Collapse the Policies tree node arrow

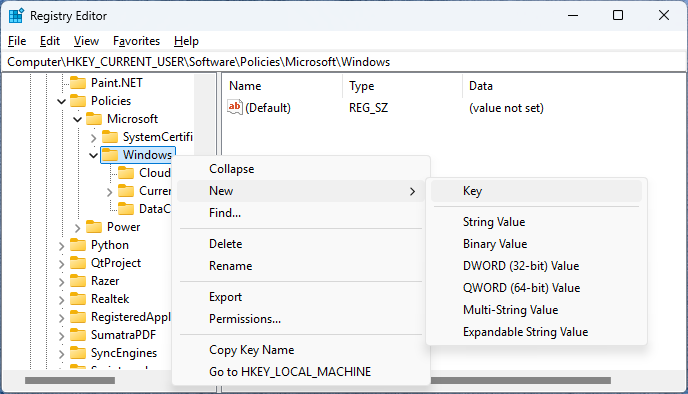click(x=61, y=101)
